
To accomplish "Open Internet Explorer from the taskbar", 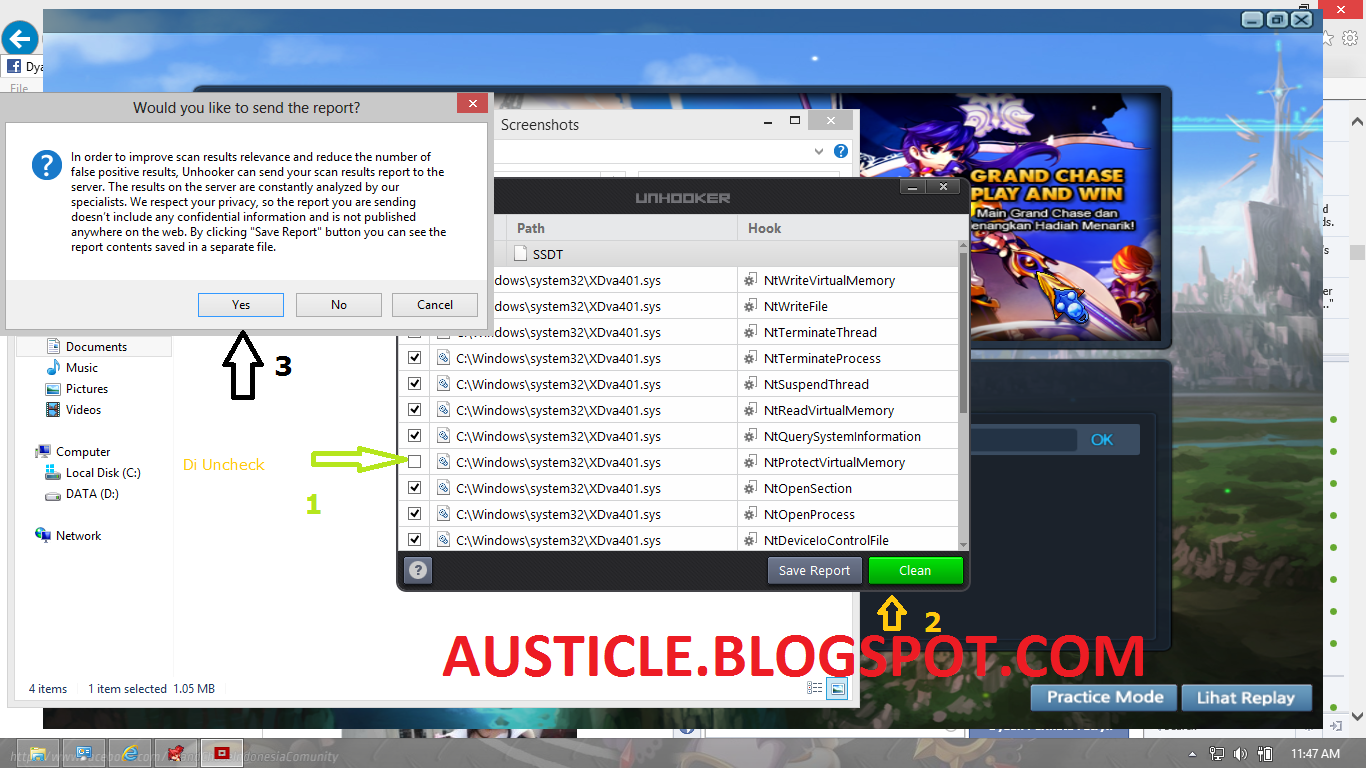I will pos(131,753).
